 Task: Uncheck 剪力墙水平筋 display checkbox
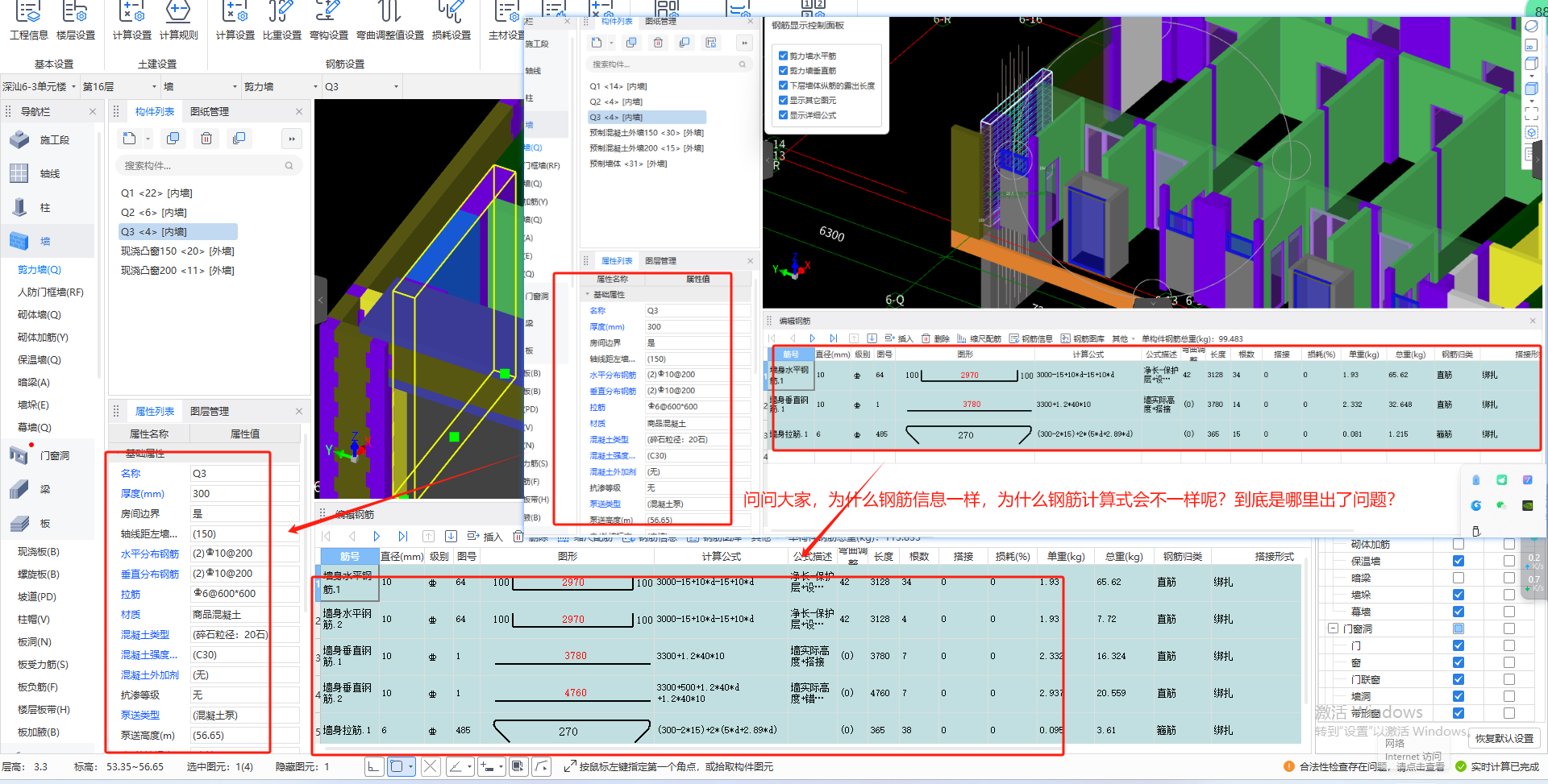click(x=783, y=56)
